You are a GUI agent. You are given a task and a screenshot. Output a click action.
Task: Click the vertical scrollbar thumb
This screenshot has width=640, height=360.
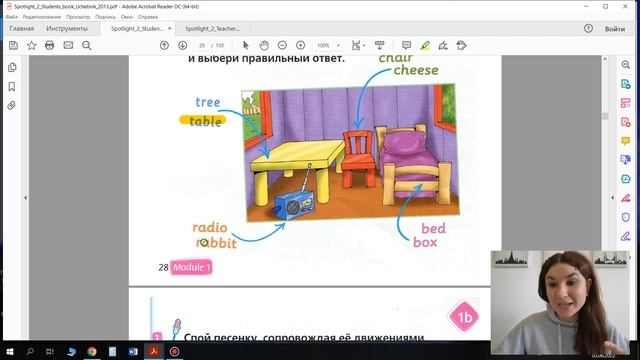click(605, 116)
